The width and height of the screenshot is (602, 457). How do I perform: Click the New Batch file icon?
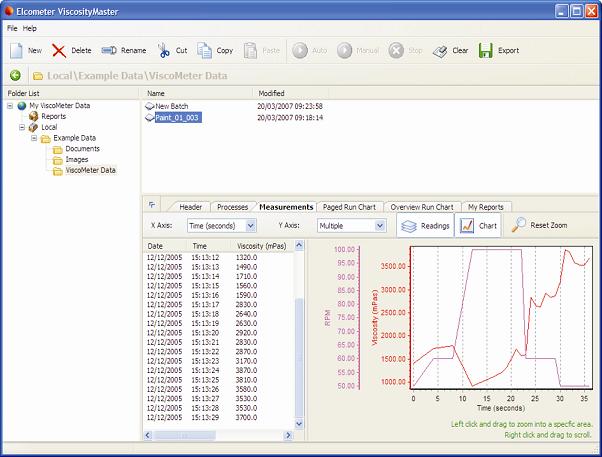[x=149, y=106]
